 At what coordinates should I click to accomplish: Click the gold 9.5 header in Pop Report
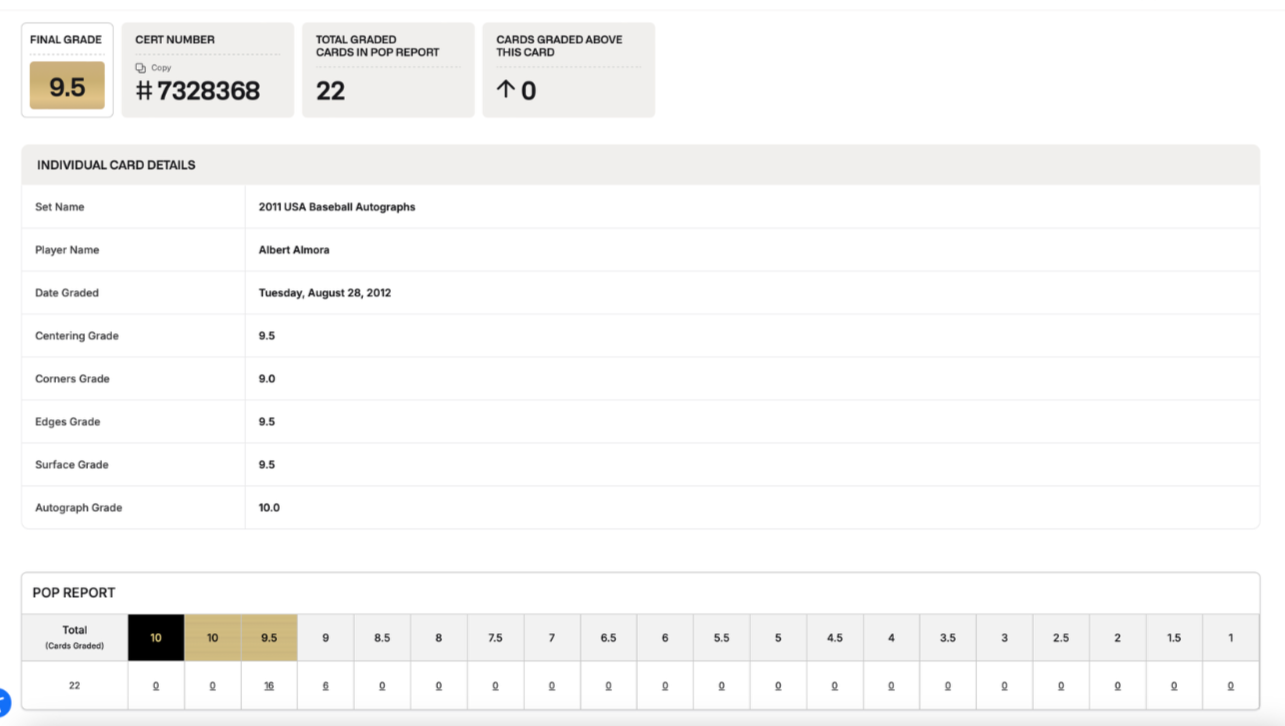pyautogui.click(x=269, y=638)
